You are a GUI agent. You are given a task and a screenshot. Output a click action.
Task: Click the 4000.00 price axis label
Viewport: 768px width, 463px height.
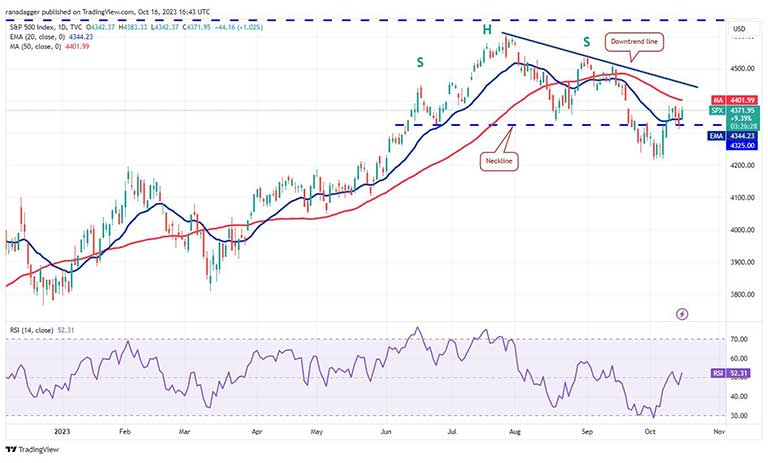click(743, 230)
